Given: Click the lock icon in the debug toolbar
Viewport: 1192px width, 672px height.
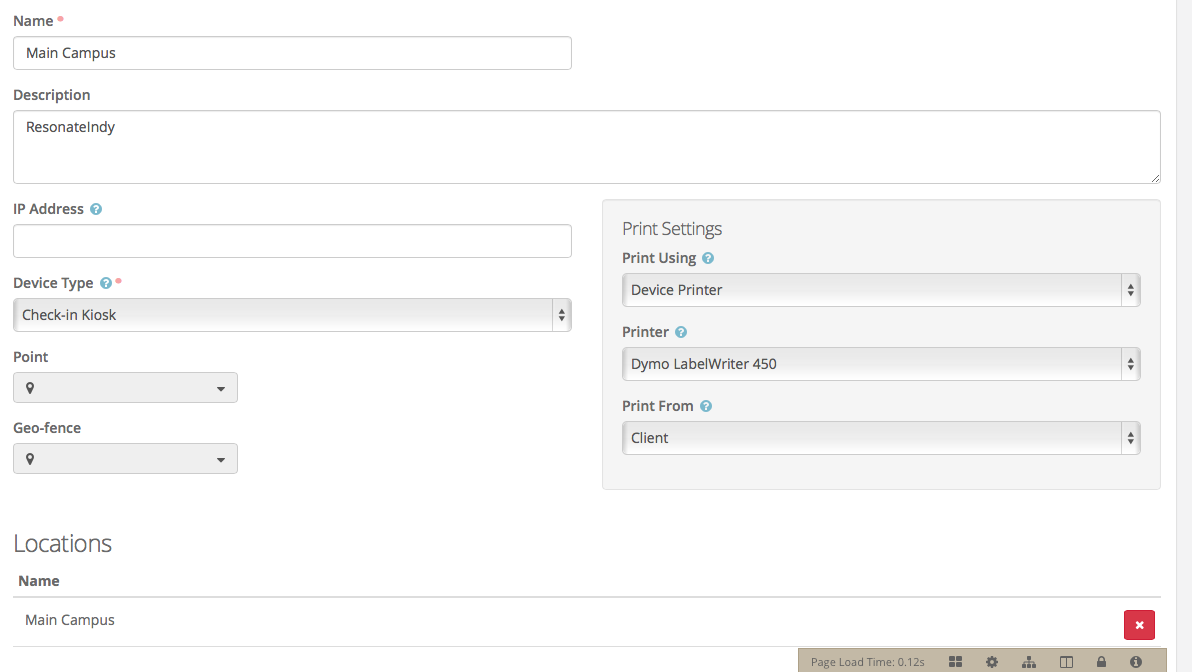Looking at the screenshot, I should [x=1101, y=661].
